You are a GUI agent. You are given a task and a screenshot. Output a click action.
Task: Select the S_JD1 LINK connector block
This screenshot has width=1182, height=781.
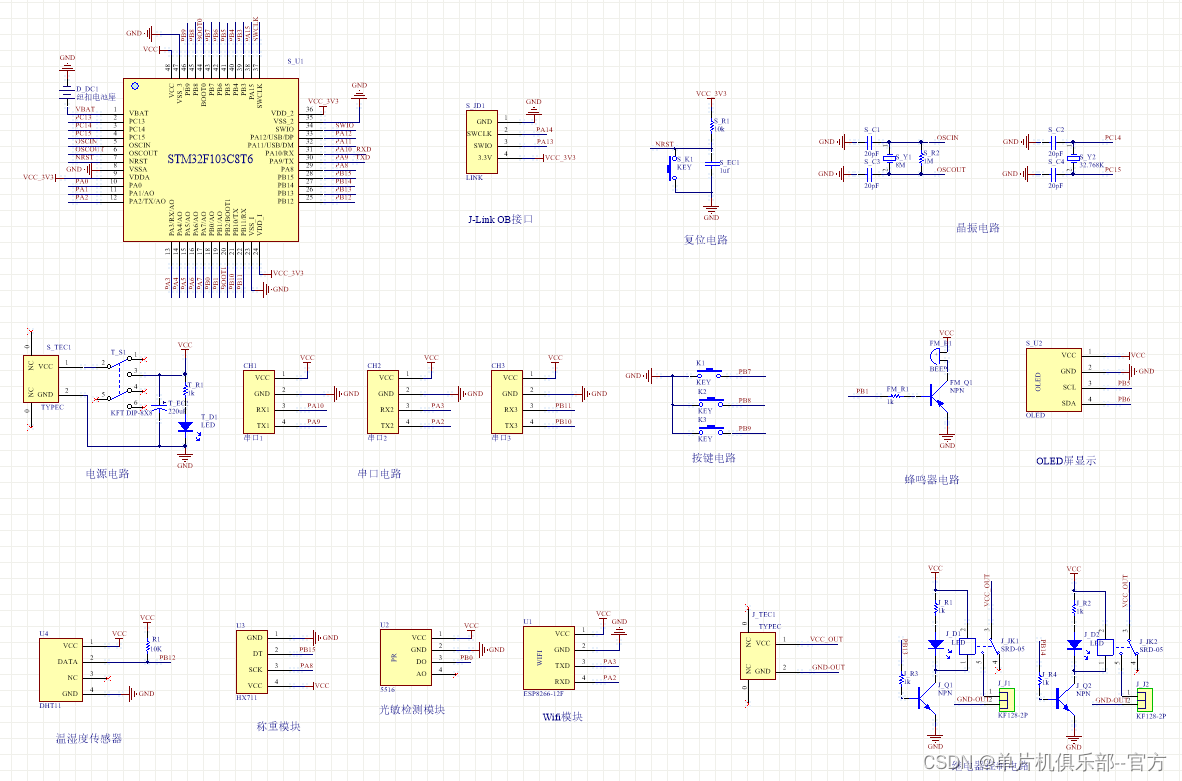(x=481, y=142)
